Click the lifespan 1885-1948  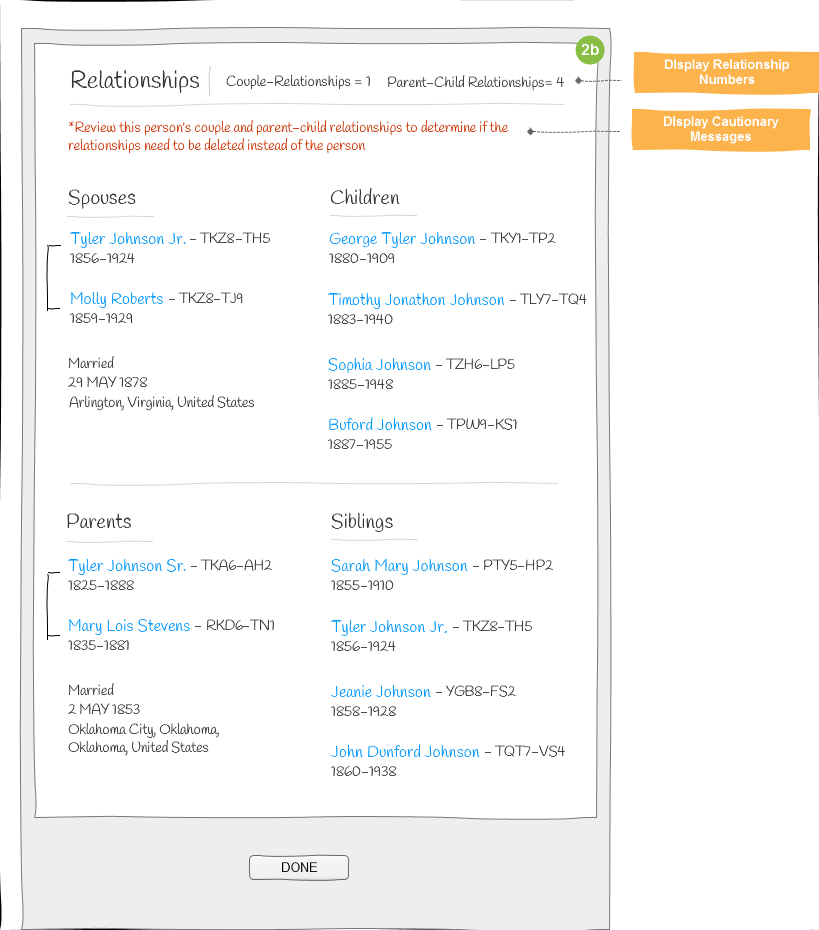361,384
